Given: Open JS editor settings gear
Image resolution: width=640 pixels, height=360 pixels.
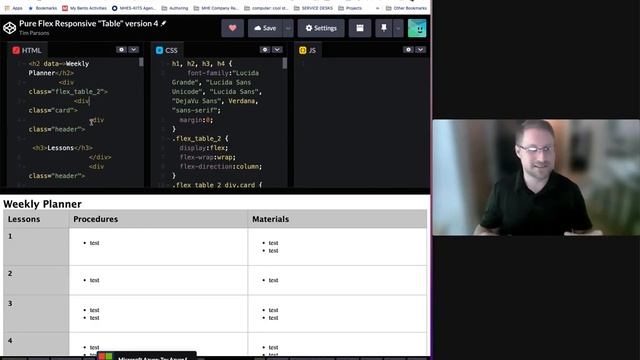Looking at the screenshot, I should coord(408,50).
